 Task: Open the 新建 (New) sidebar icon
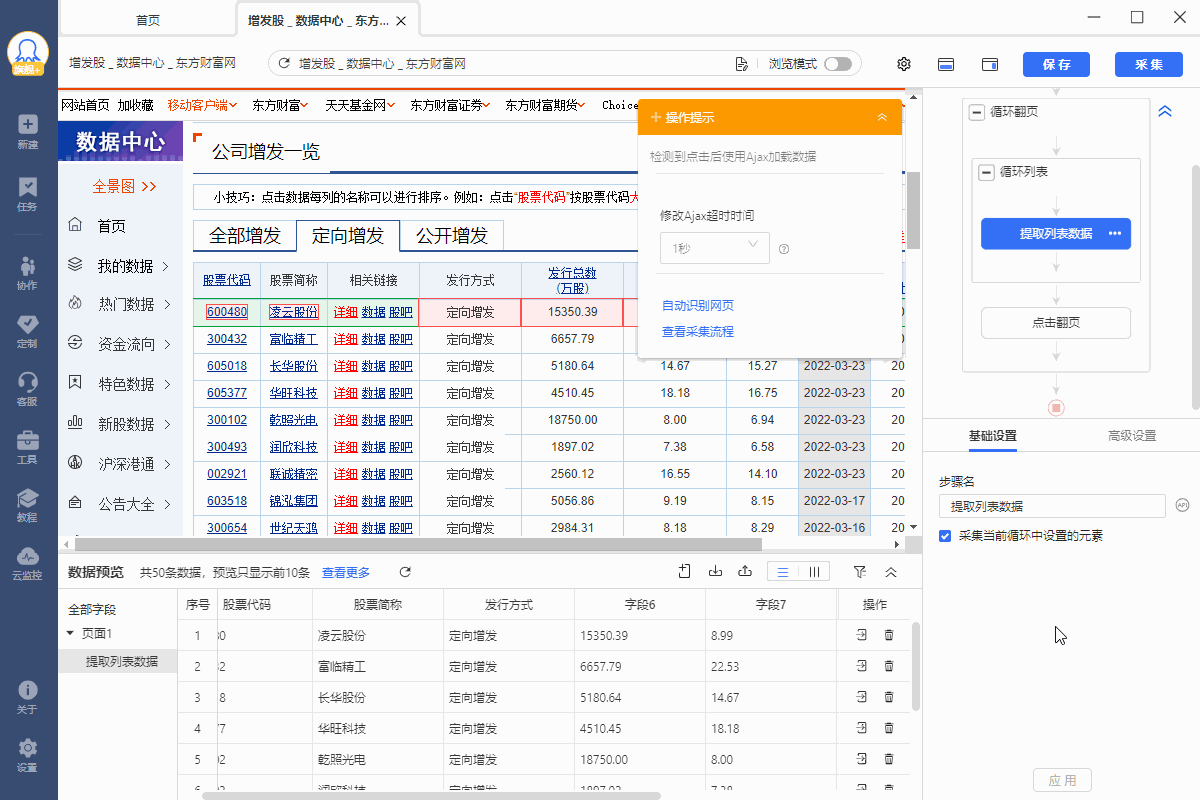[28, 131]
